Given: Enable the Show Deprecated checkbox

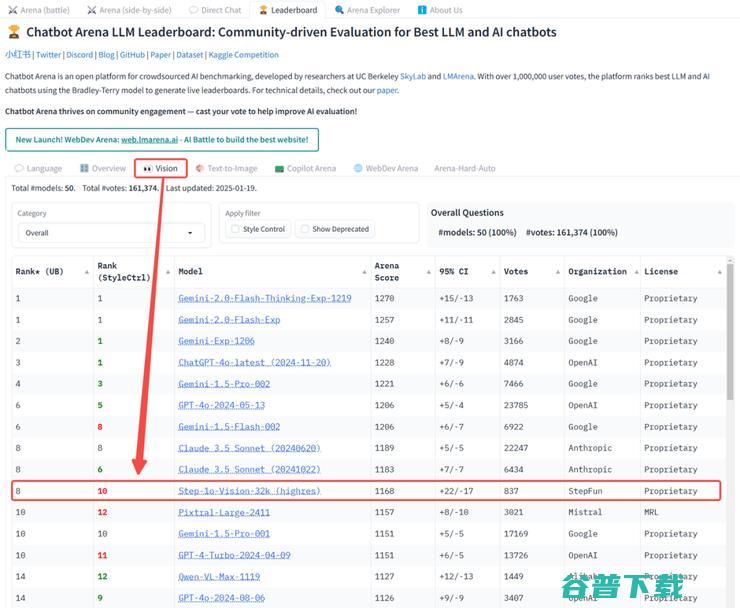Looking at the screenshot, I should [305, 229].
